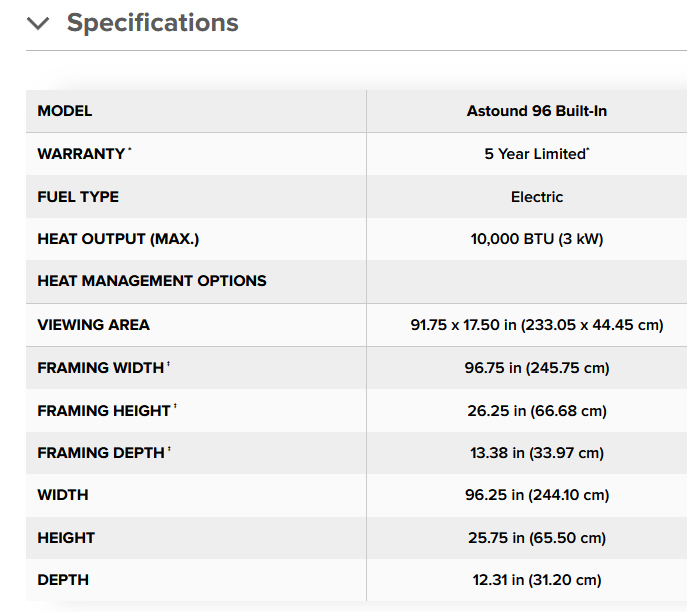The image size is (687, 612).
Task: Click the Electric fuel type value
Action: click(x=537, y=197)
